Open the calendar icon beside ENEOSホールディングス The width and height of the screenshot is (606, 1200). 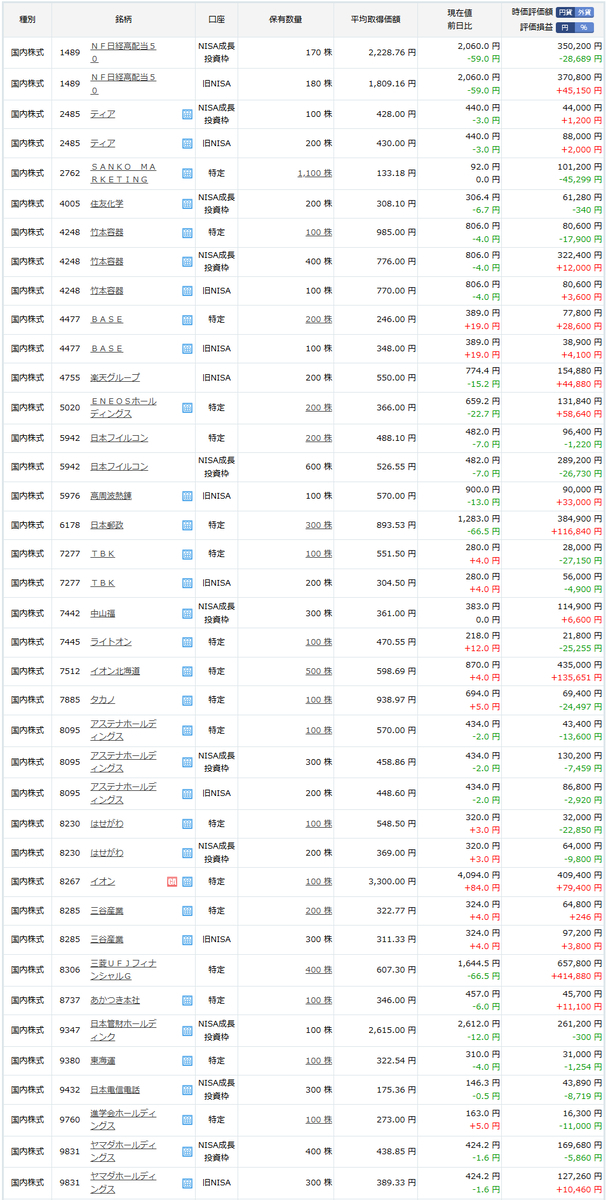point(187,407)
